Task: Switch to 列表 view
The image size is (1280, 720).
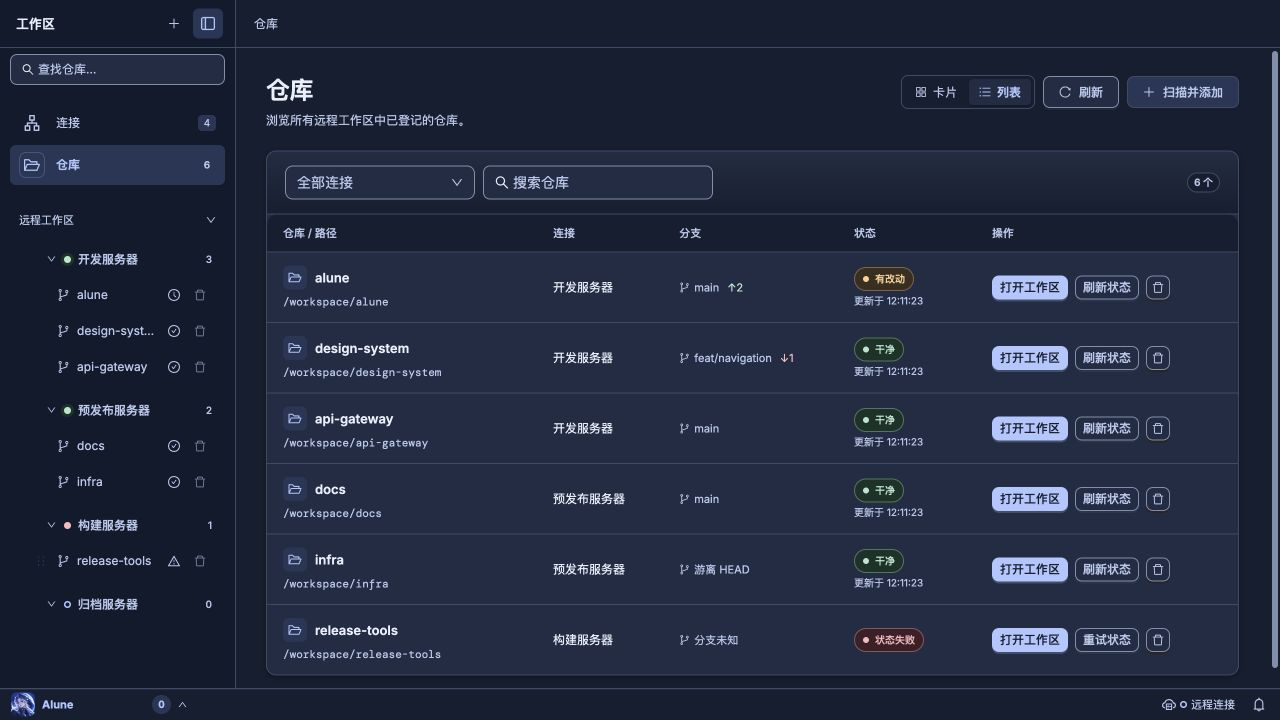Action: point(1000,92)
